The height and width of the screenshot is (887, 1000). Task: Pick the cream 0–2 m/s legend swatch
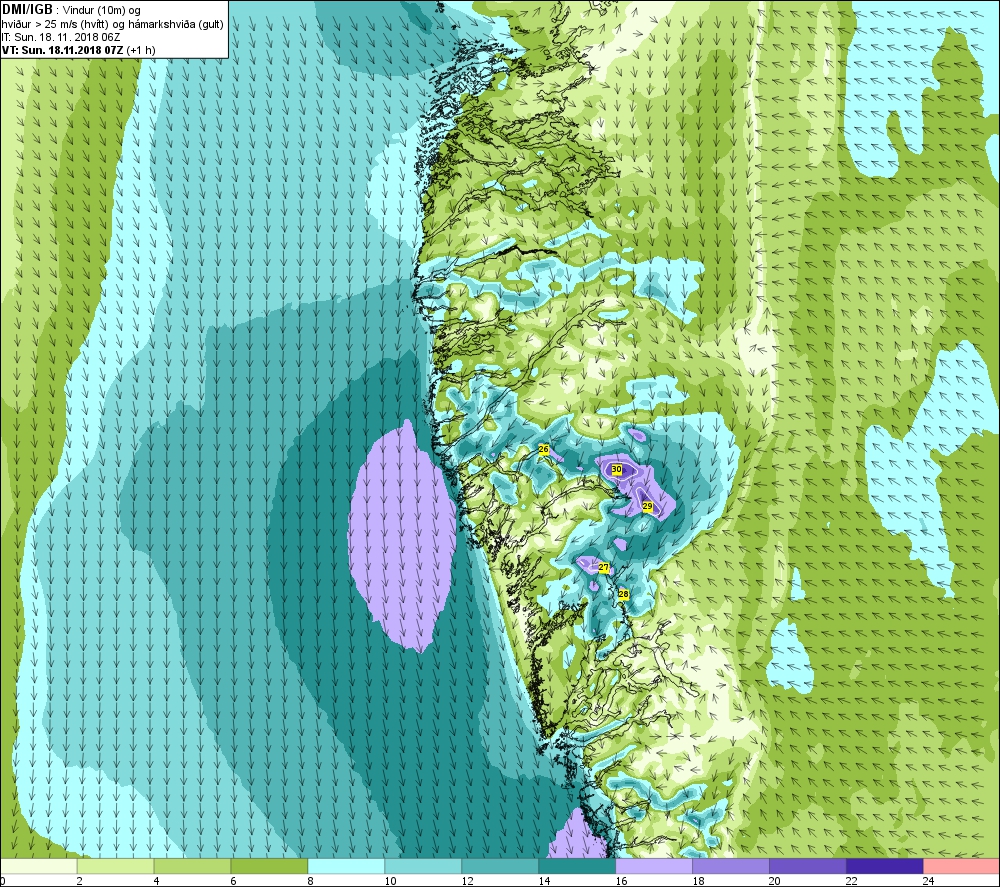[x=38, y=866]
